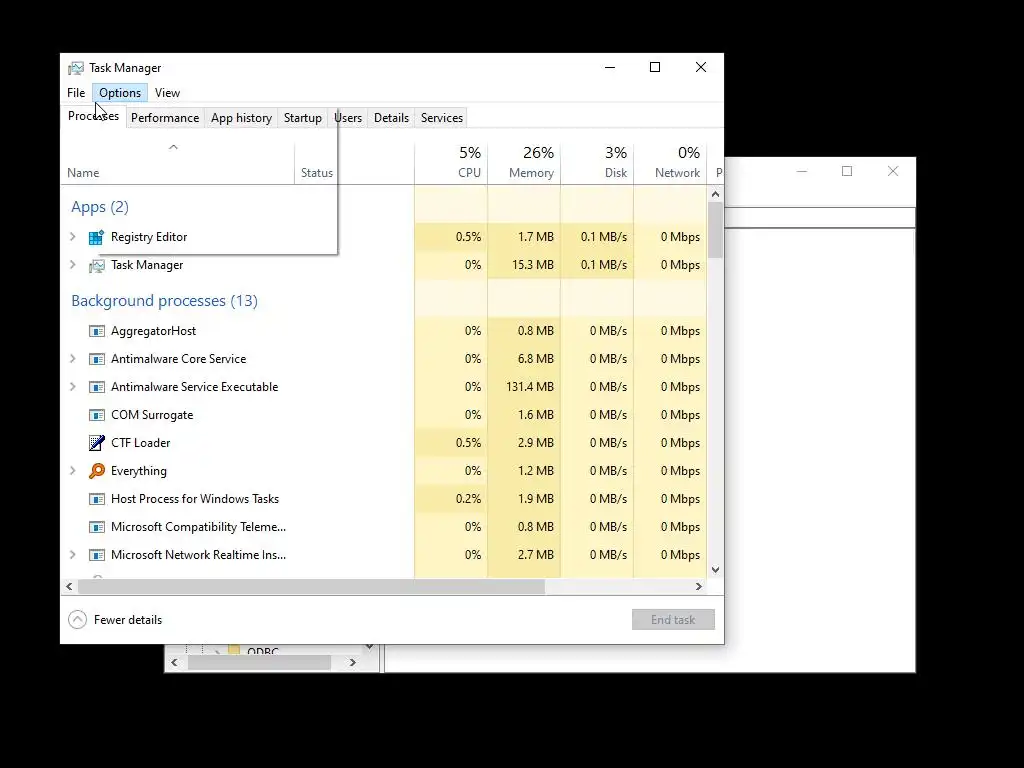
Task: Select Host Process for Windows Tasks name
Action: (x=195, y=499)
